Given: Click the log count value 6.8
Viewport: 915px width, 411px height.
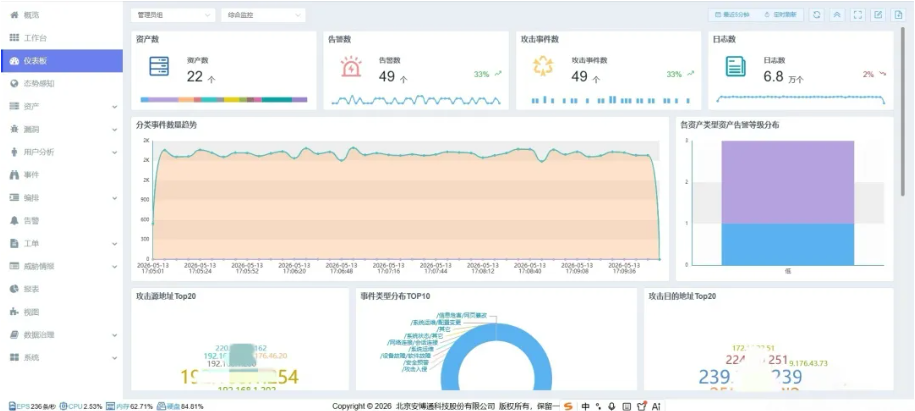Looking at the screenshot, I should click(x=773, y=76).
